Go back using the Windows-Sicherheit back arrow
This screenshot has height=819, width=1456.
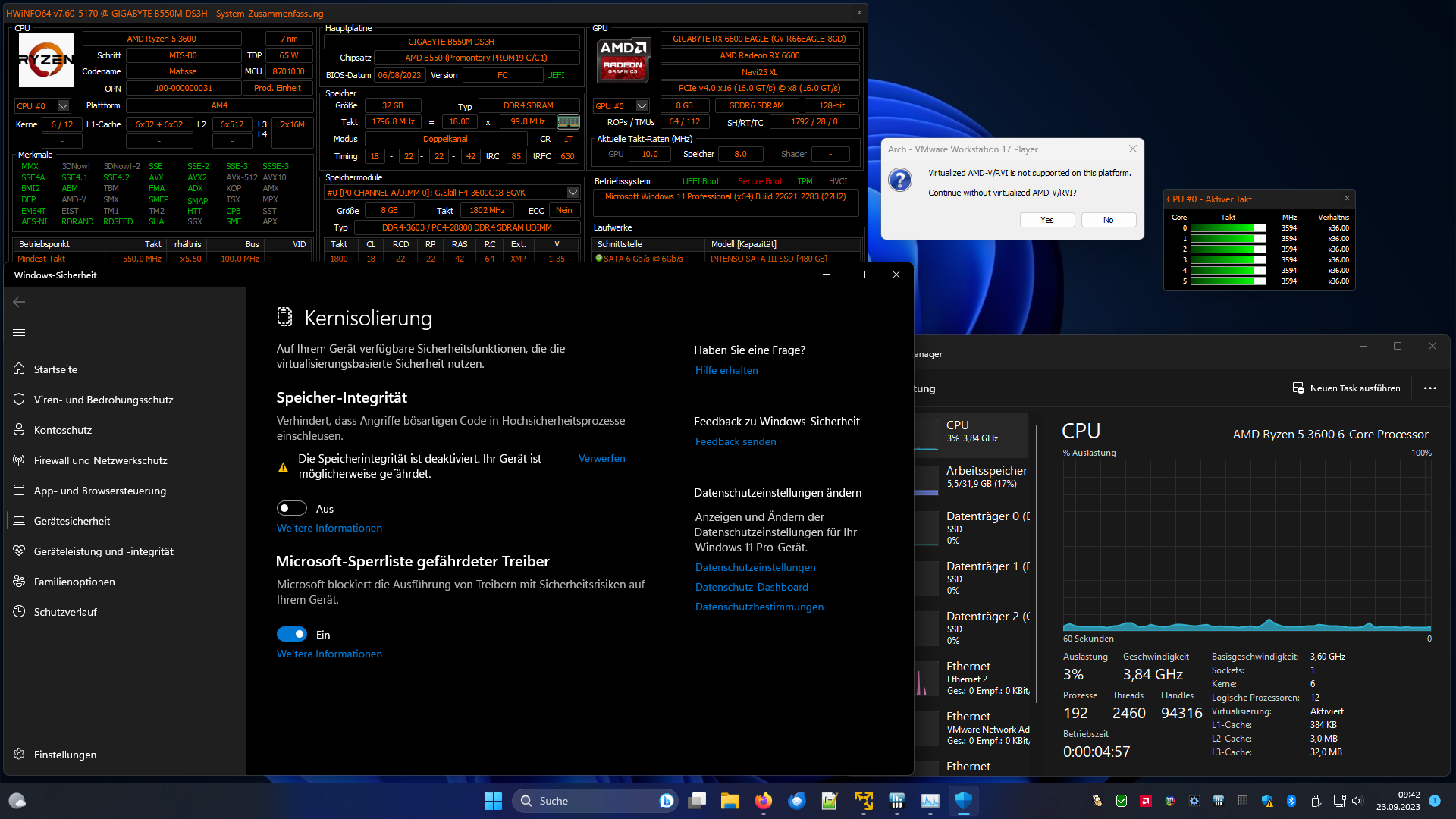[19, 302]
